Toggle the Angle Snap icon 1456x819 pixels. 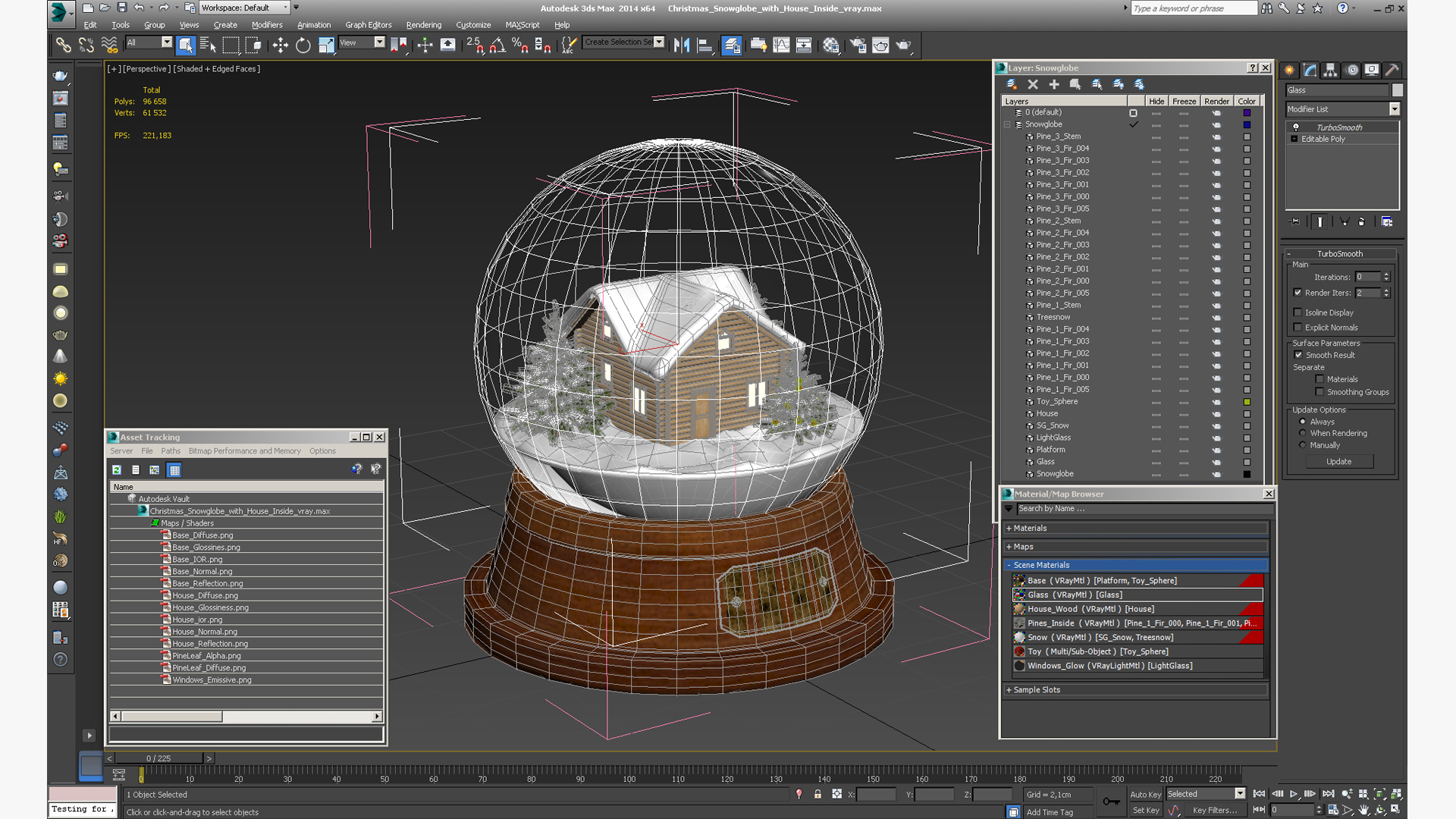[x=497, y=45]
